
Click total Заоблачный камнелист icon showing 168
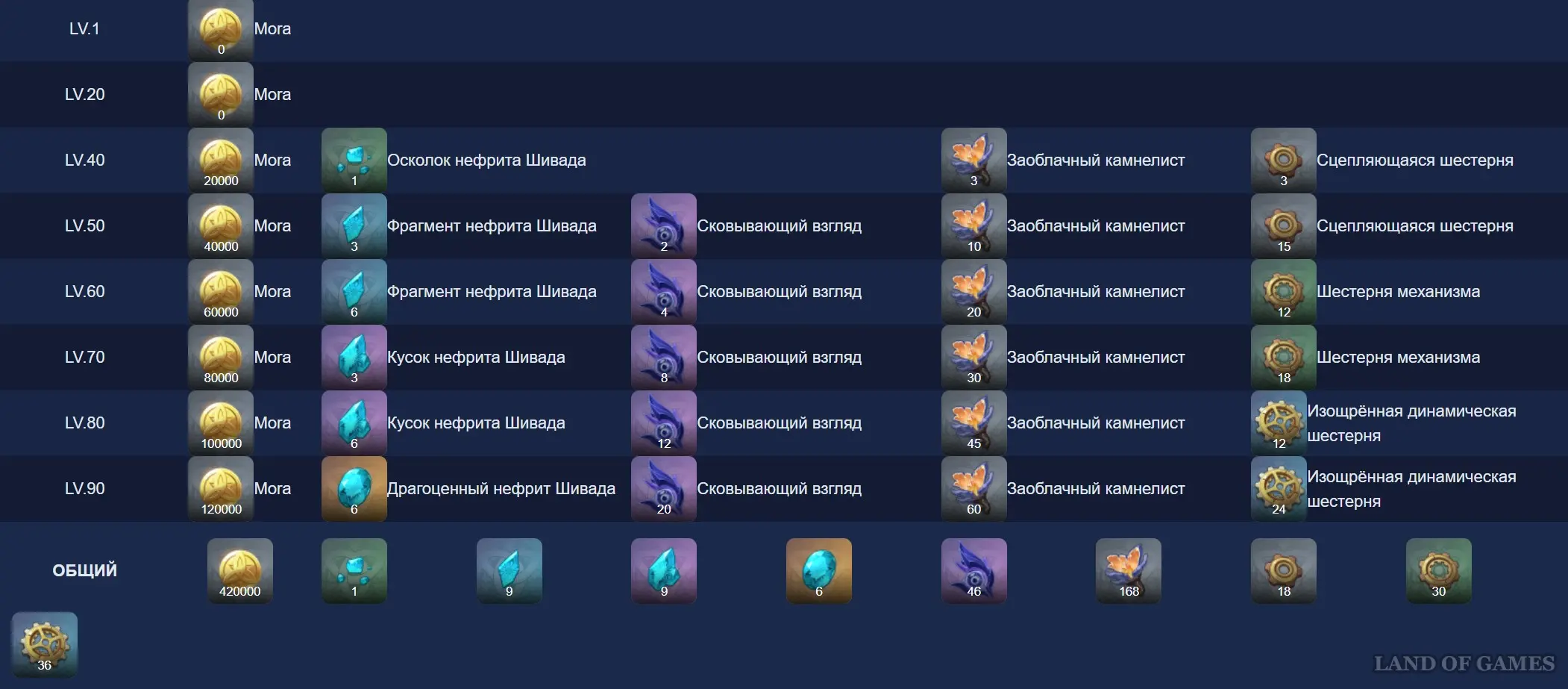[1129, 571]
